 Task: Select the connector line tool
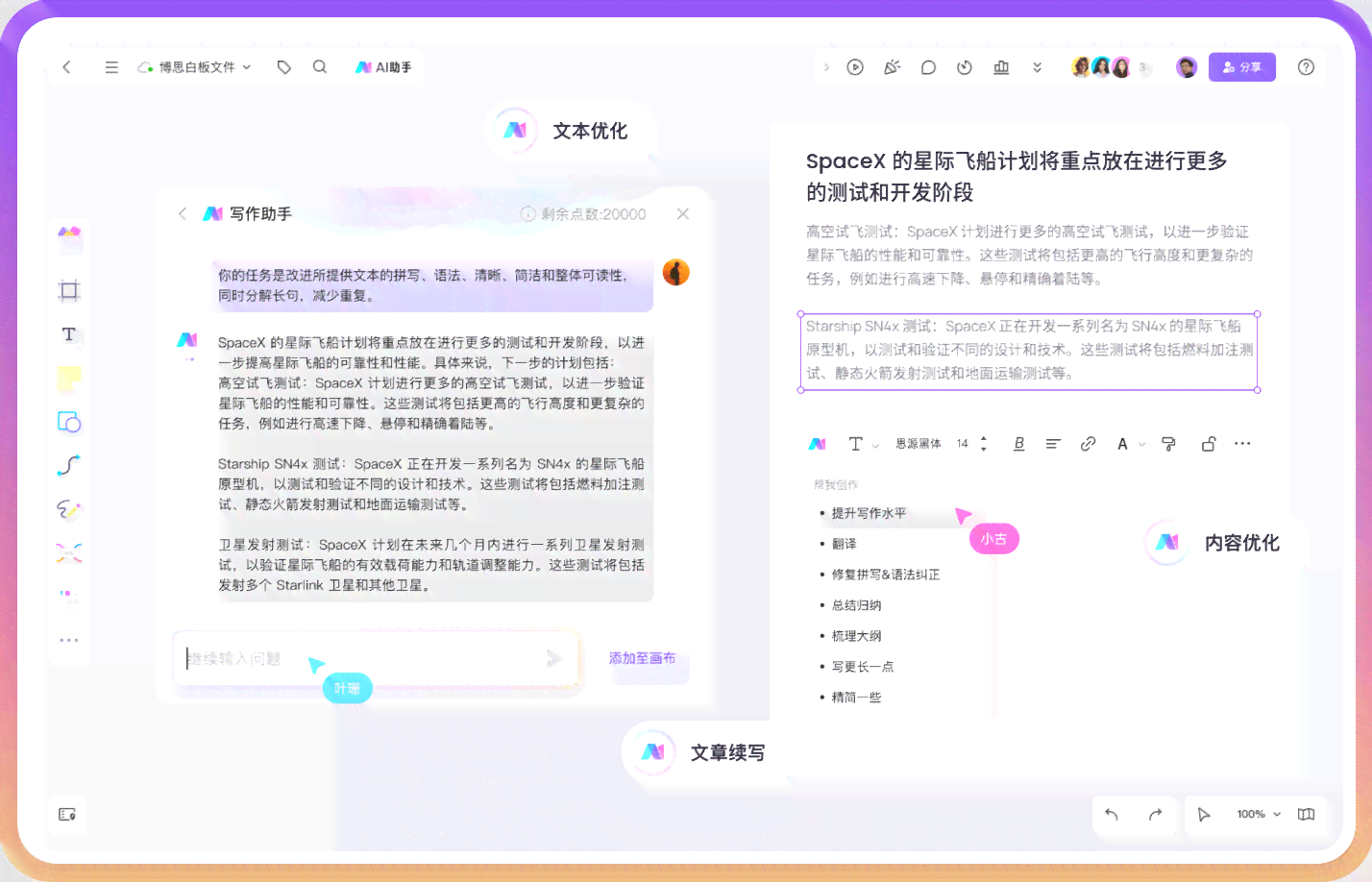tap(69, 466)
